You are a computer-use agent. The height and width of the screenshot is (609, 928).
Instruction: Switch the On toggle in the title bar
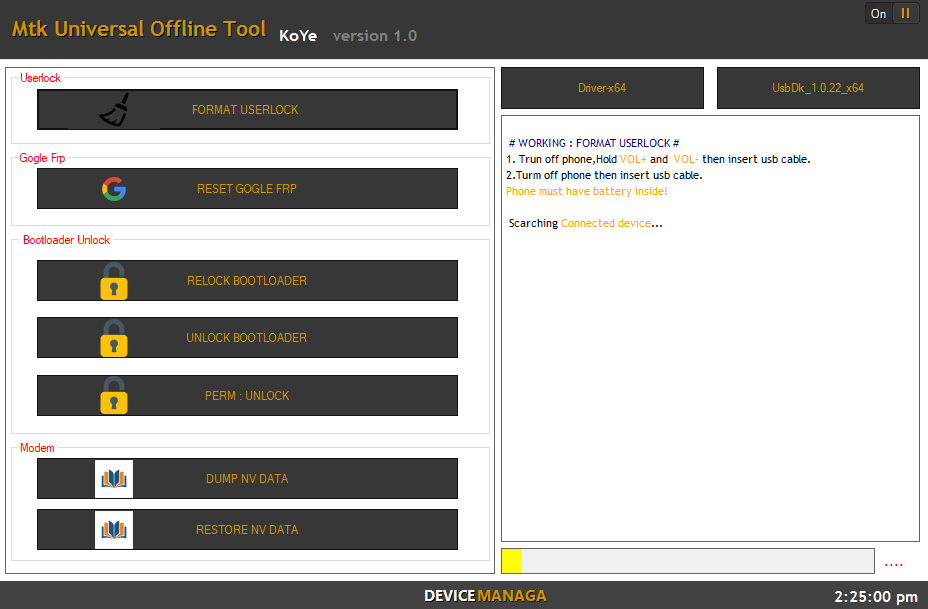[x=878, y=13]
